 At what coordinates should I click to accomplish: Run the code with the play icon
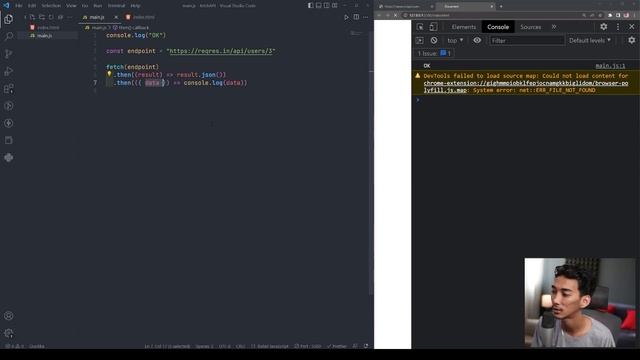click(346, 17)
